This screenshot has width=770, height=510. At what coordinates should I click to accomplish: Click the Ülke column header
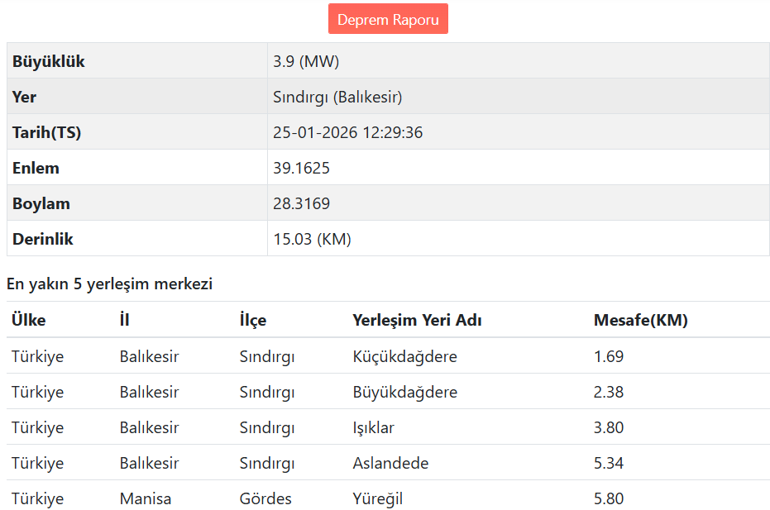pos(28,320)
